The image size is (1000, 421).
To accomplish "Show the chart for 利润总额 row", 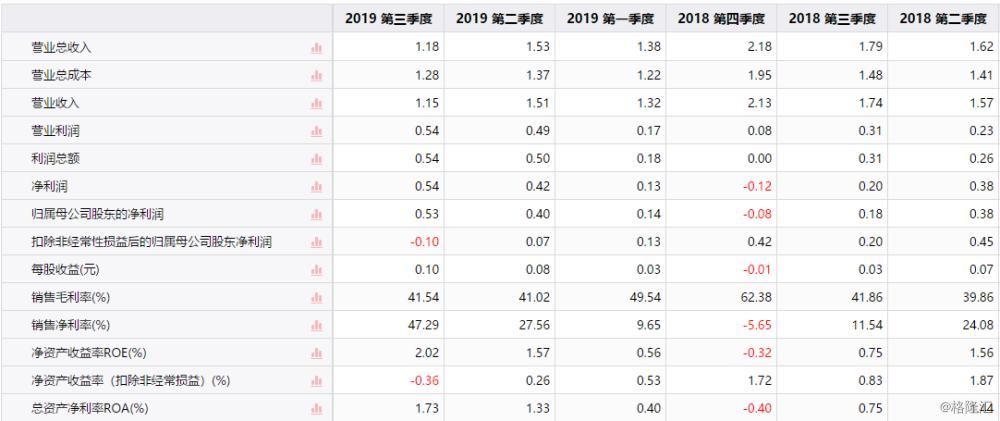I will pos(316,158).
